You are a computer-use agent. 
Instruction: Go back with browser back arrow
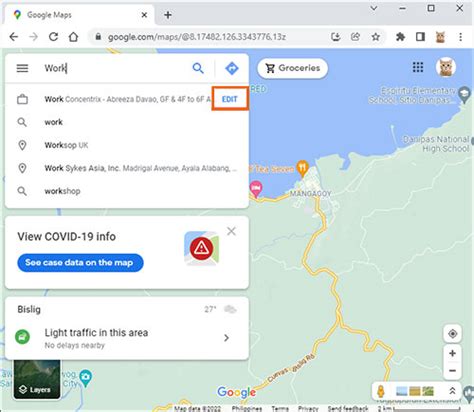point(14,37)
